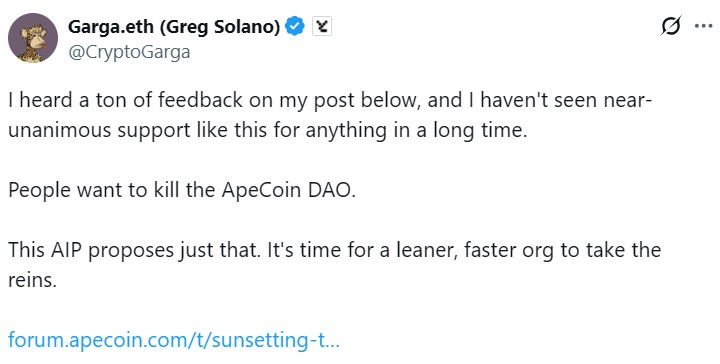The width and height of the screenshot is (720, 364).
Task: Click the 'Greg Solano' part of the name
Action: [220, 27]
